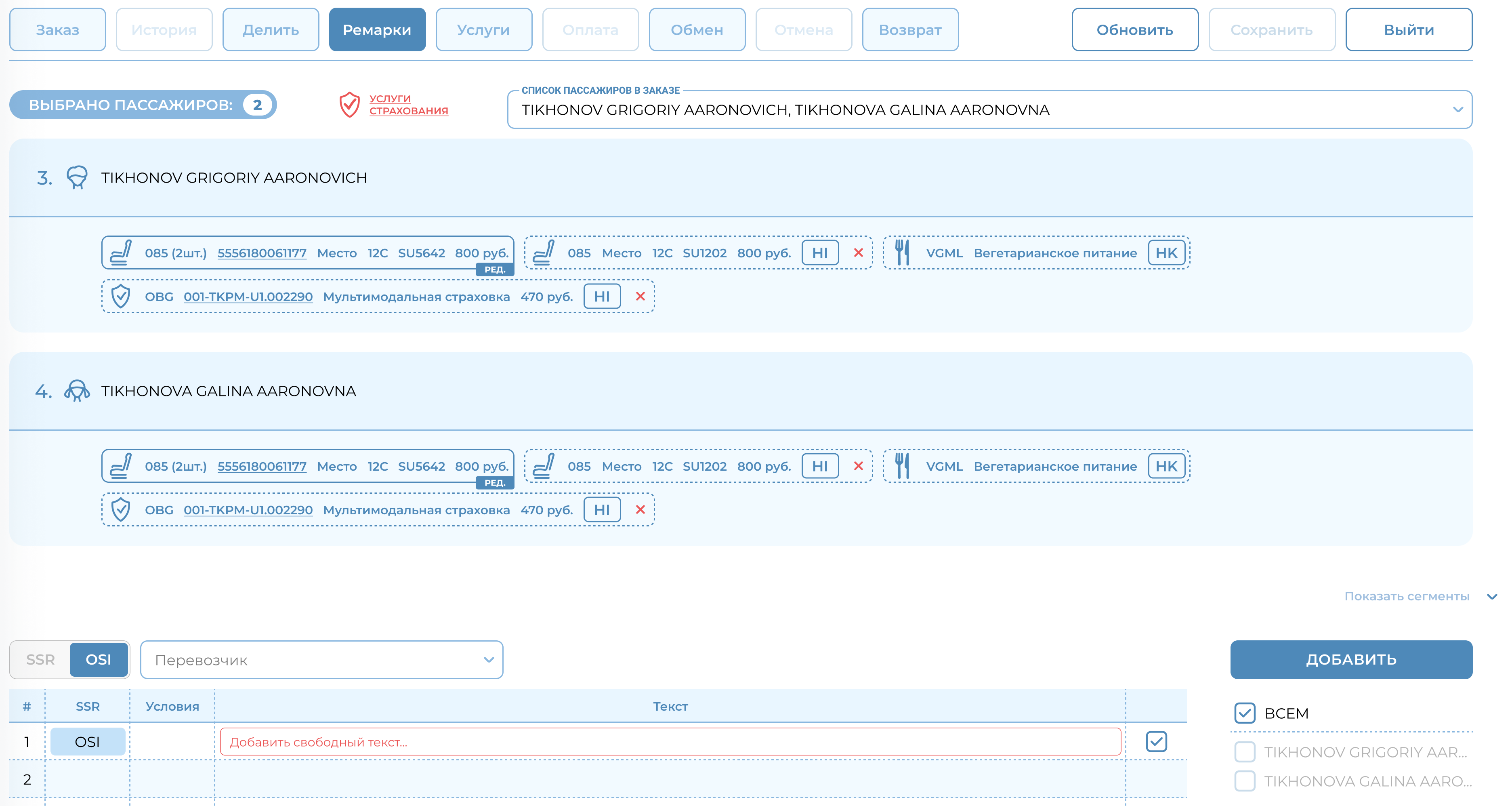This screenshot has height=806, width=1512.
Task: Remove Grigoriy's SU1202 seat service with red X
Action: [858, 253]
